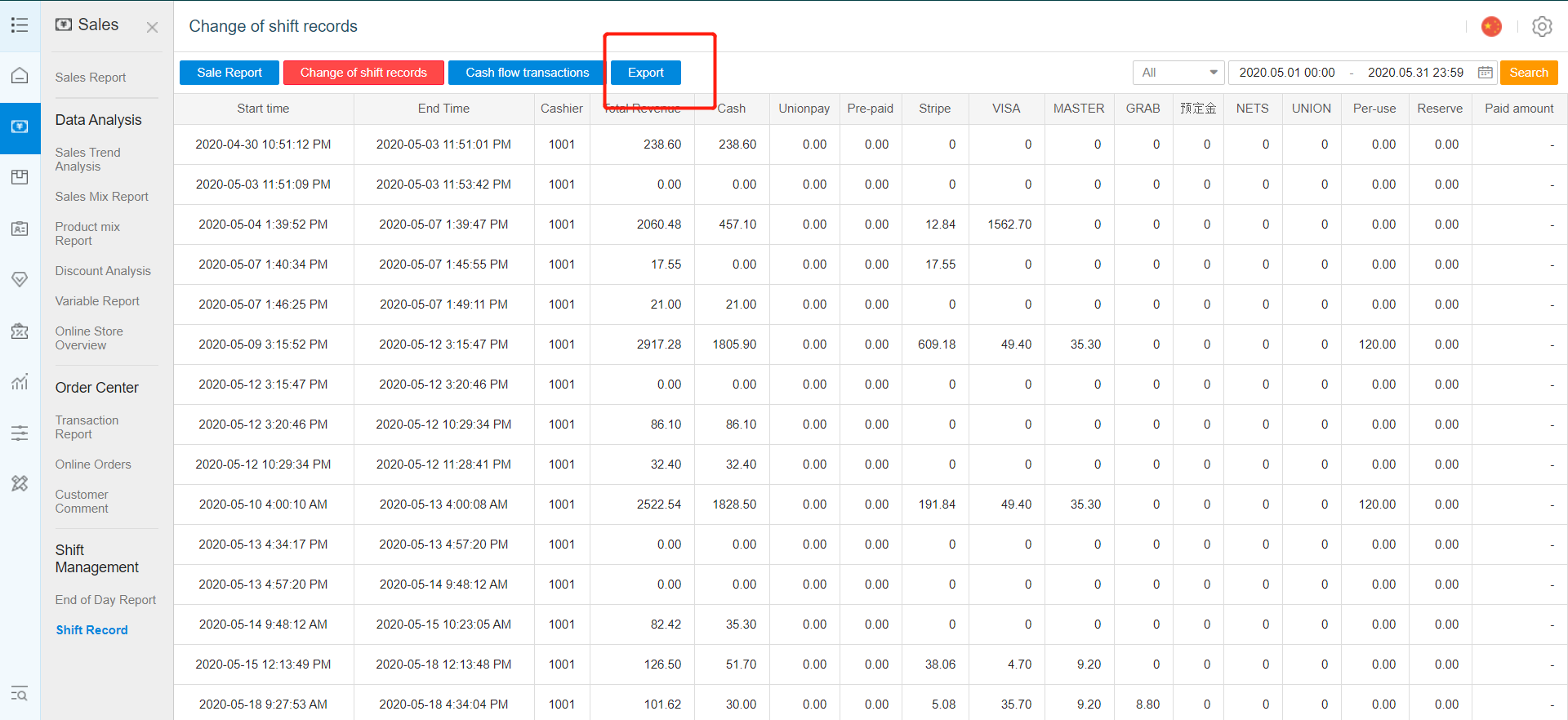Open the home icon in the left rail

point(20,76)
